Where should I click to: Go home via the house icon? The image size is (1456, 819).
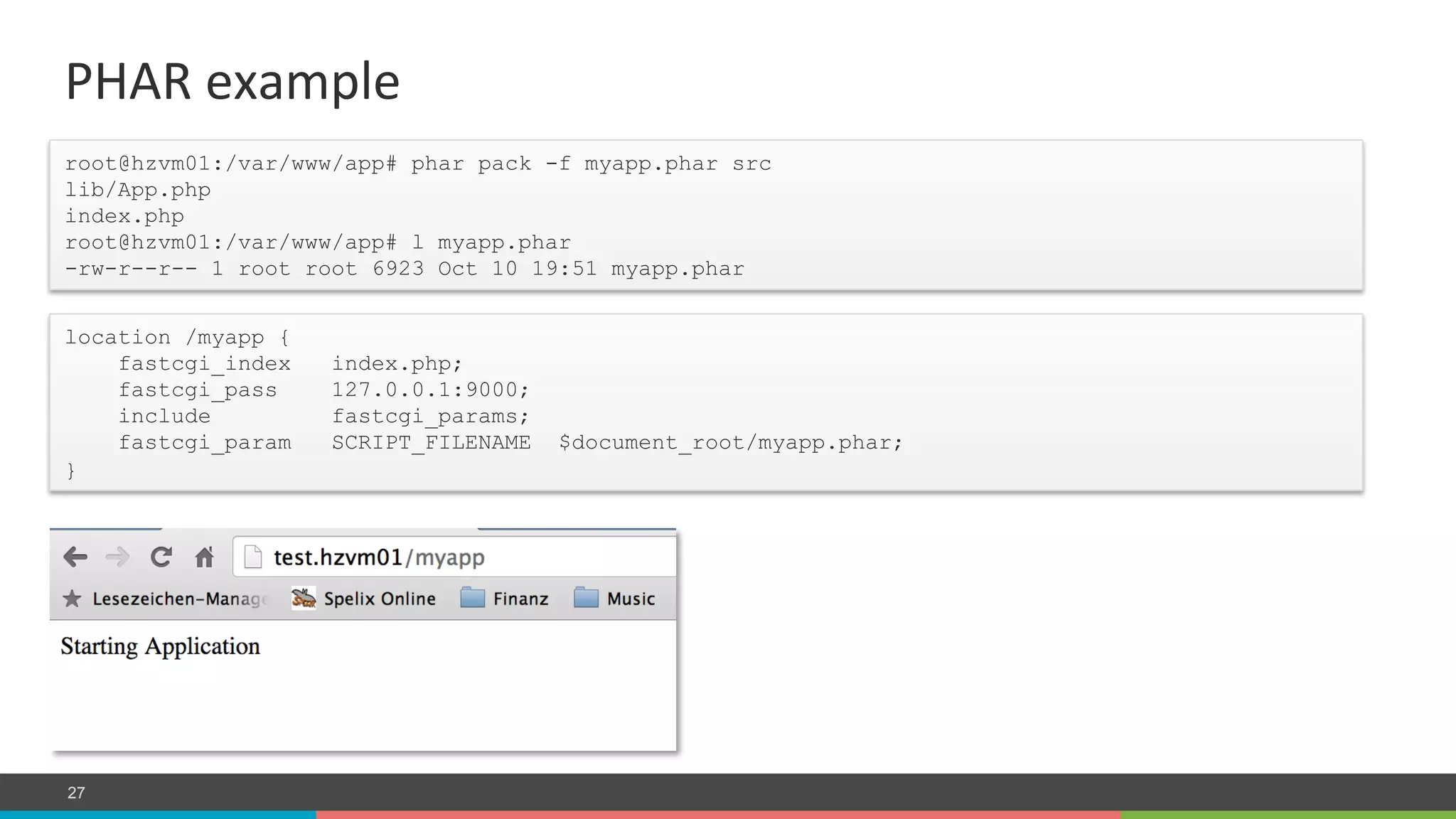click(205, 557)
